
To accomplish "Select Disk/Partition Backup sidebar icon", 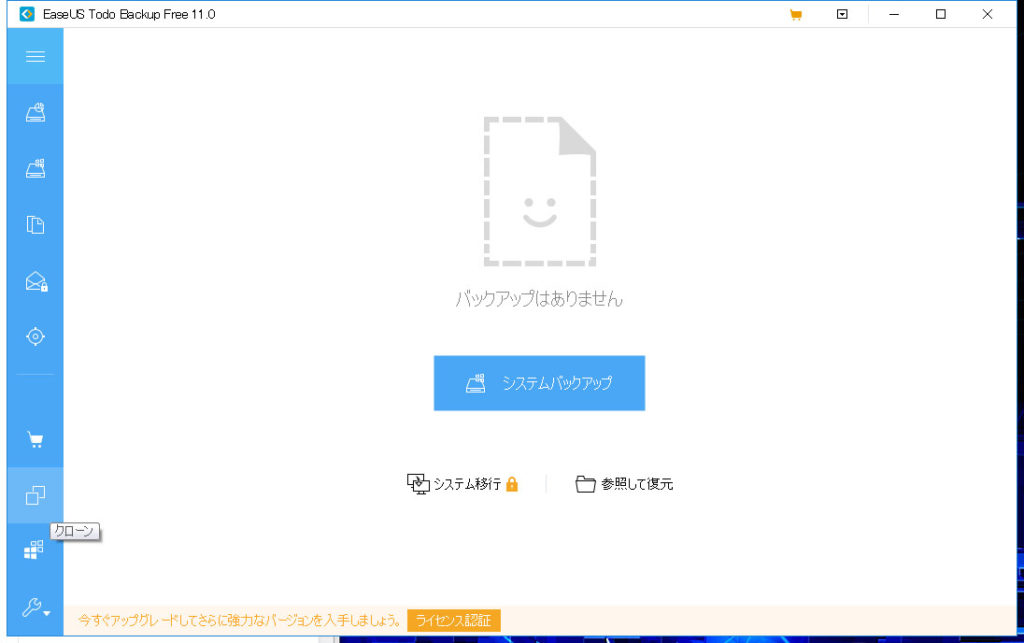I will click(x=35, y=112).
